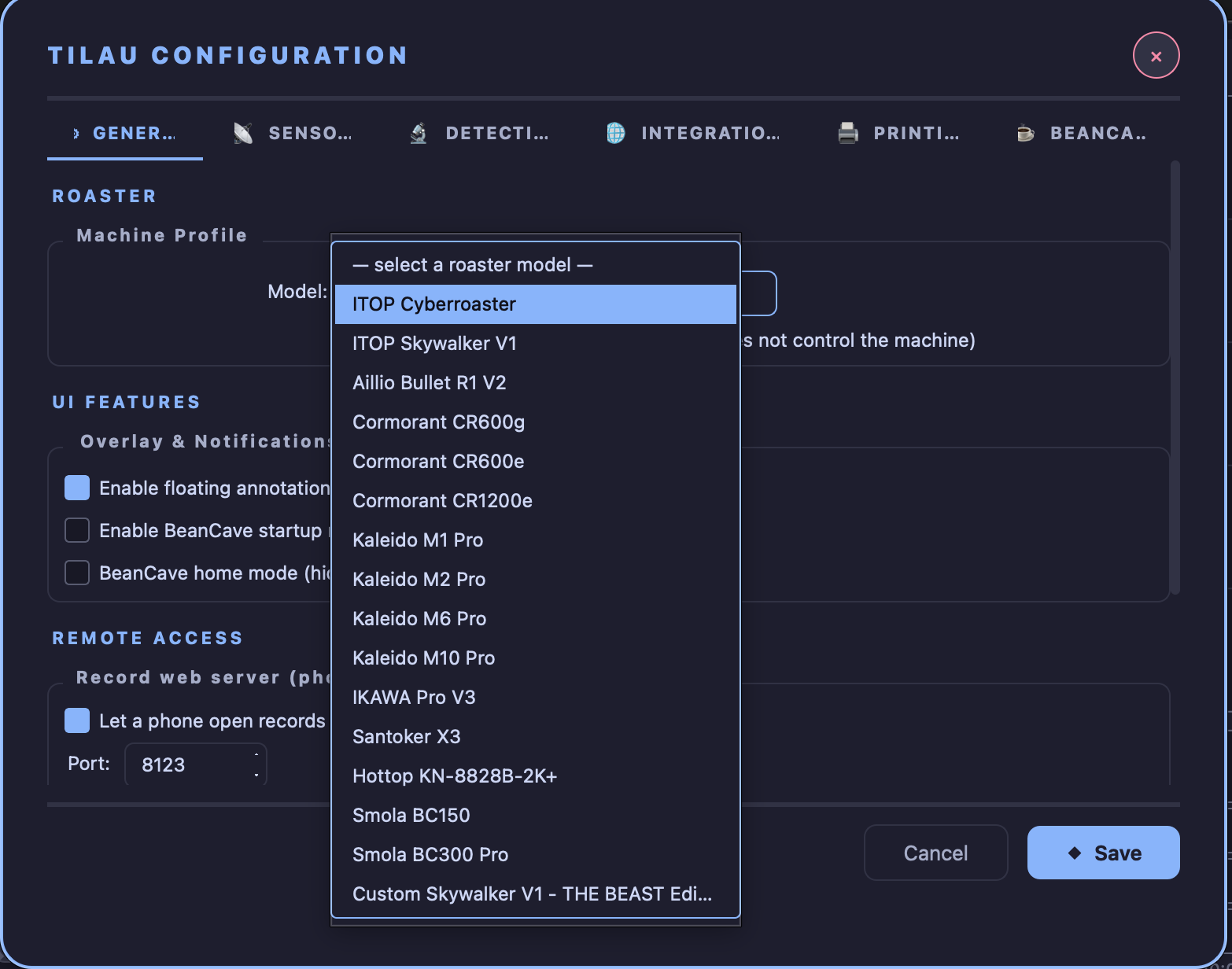Enable the BeanCave startup checkbox
This screenshot has width=1232, height=969.
point(77,530)
